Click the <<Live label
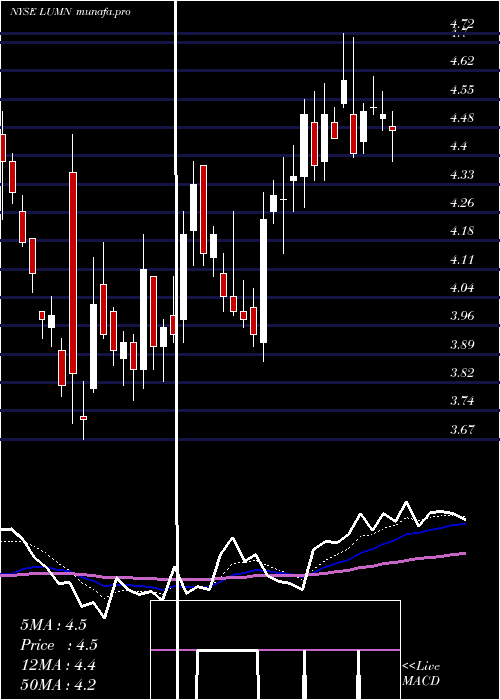This screenshot has height=700, width=500. (421, 667)
